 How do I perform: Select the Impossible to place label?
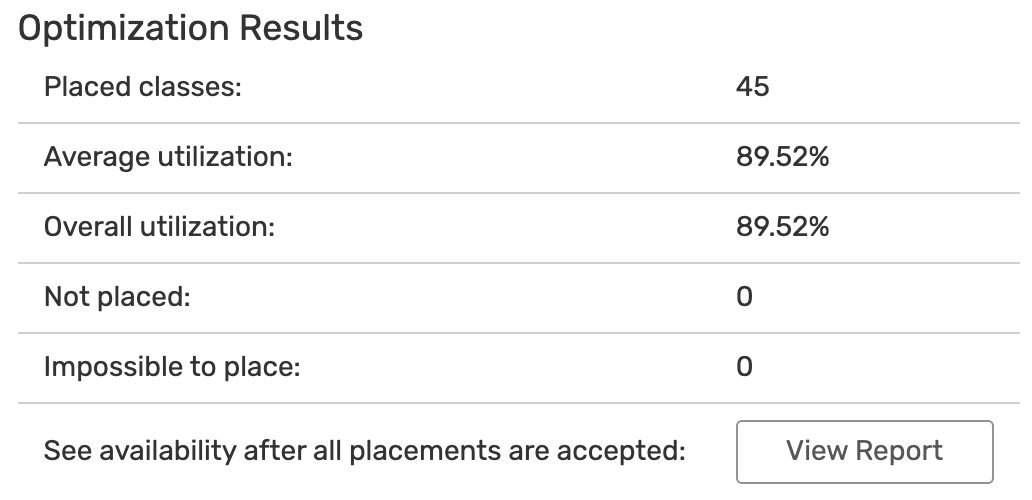tap(172, 366)
